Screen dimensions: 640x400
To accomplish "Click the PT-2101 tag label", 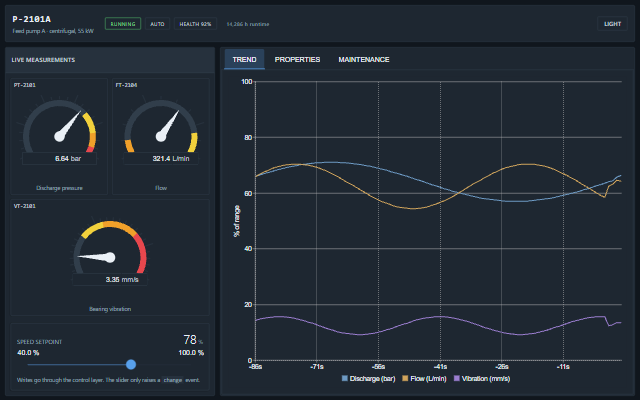I will (24, 85).
